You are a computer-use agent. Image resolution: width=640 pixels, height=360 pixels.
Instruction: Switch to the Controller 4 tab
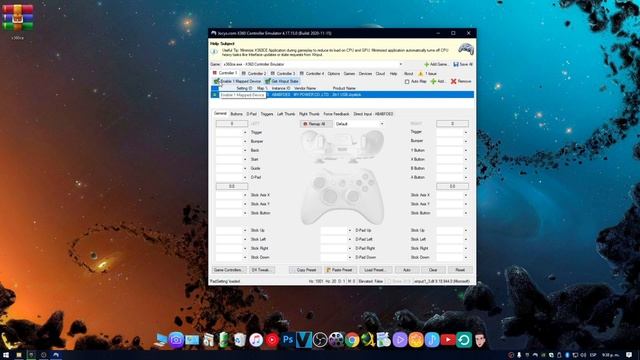point(312,74)
